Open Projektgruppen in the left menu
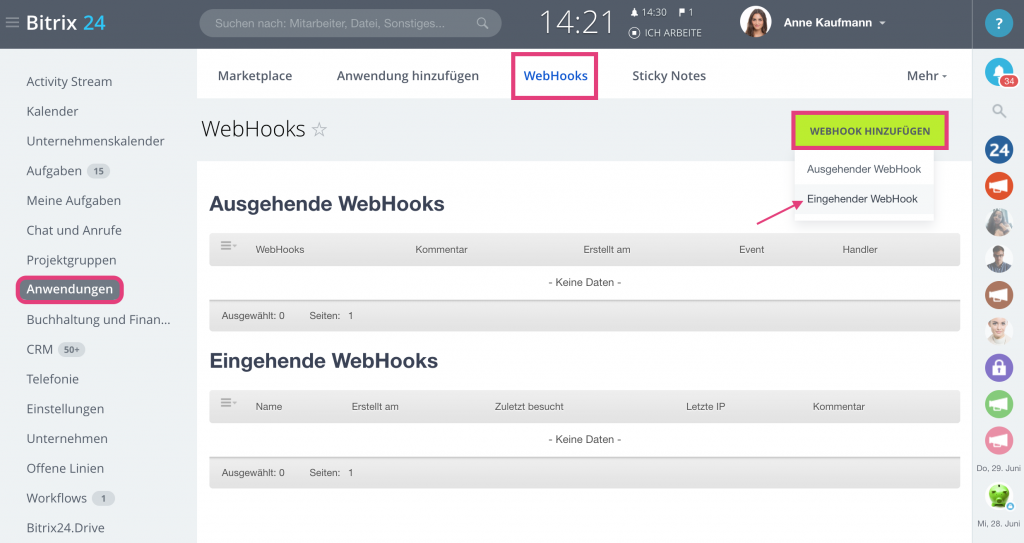Viewport: 1024px width, 543px height. point(71,260)
